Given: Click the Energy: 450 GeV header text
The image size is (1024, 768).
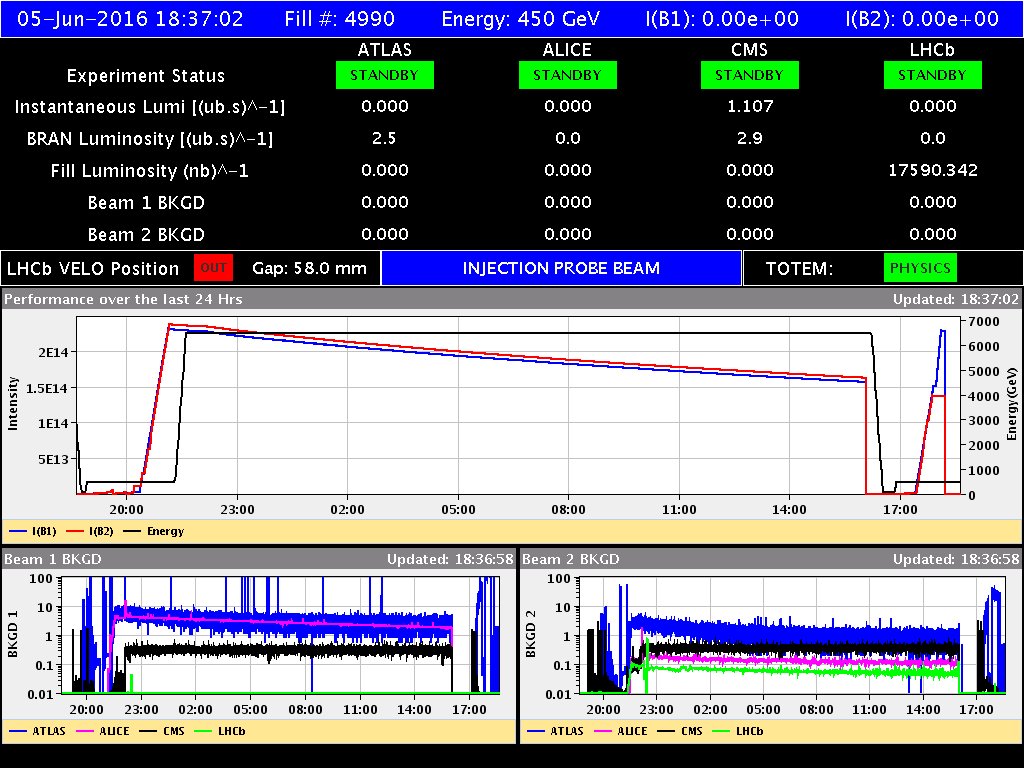Looking at the screenshot, I should coord(520,18).
